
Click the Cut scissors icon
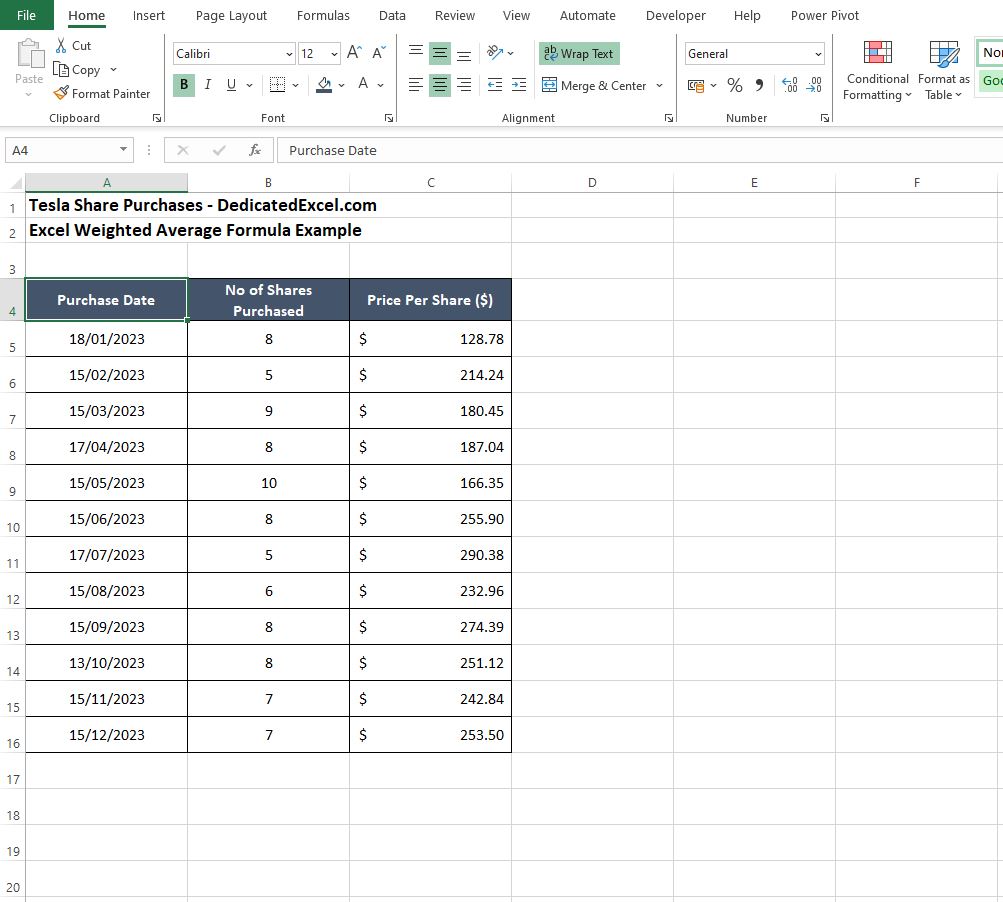61,45
